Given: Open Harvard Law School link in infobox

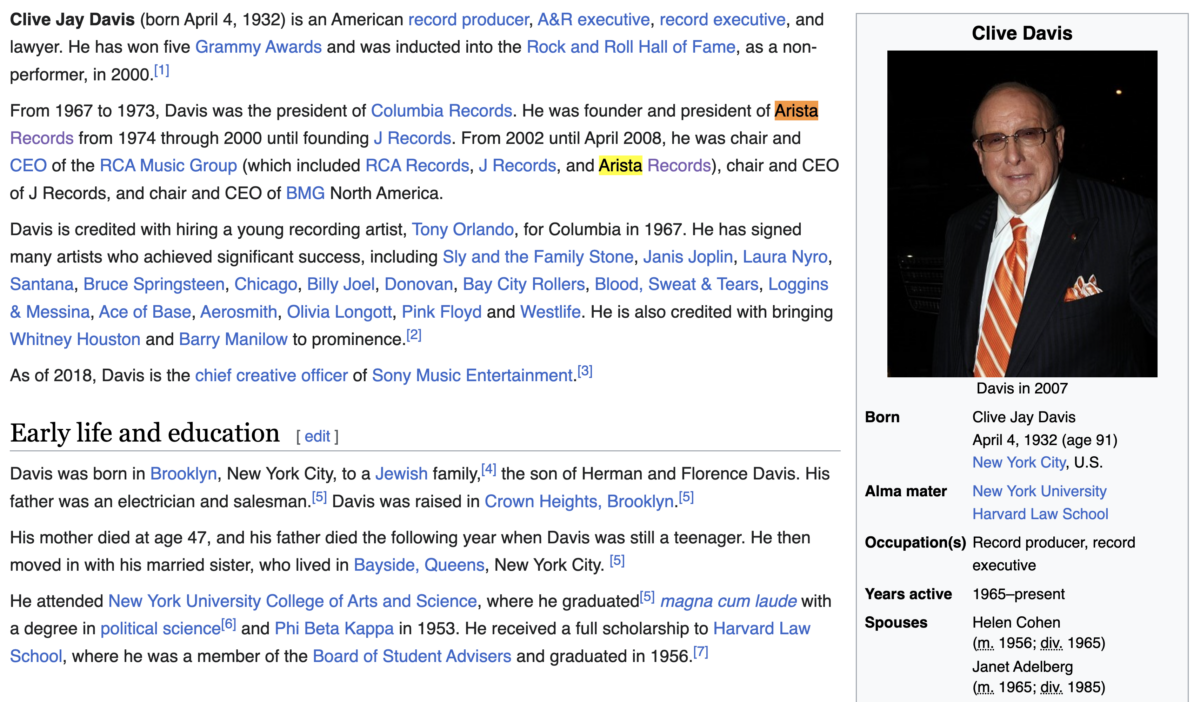Looking at the screenshot, I should [1040, 514].
